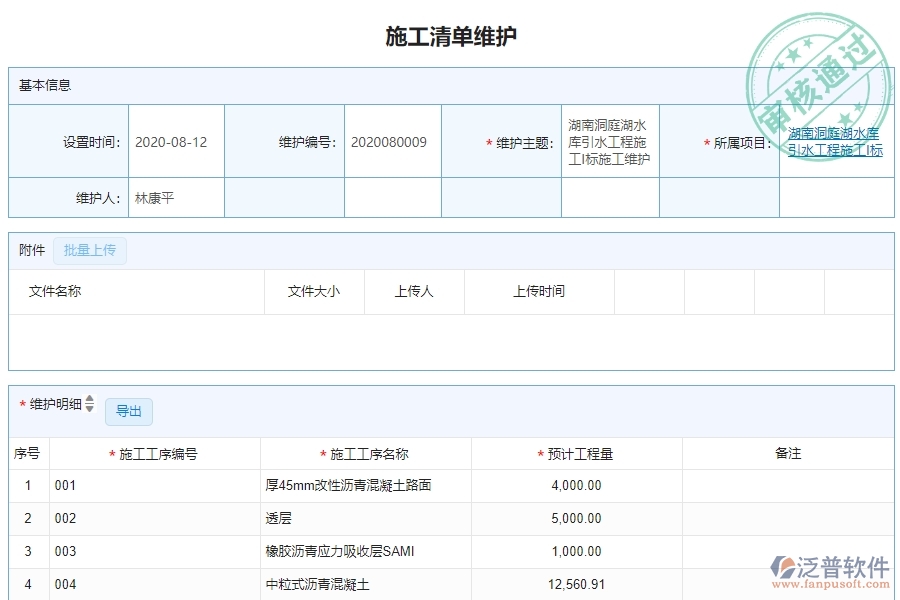Select the 附件 attachments tab
This screenshot has height=600, width=900.
(x=30, y=250)
